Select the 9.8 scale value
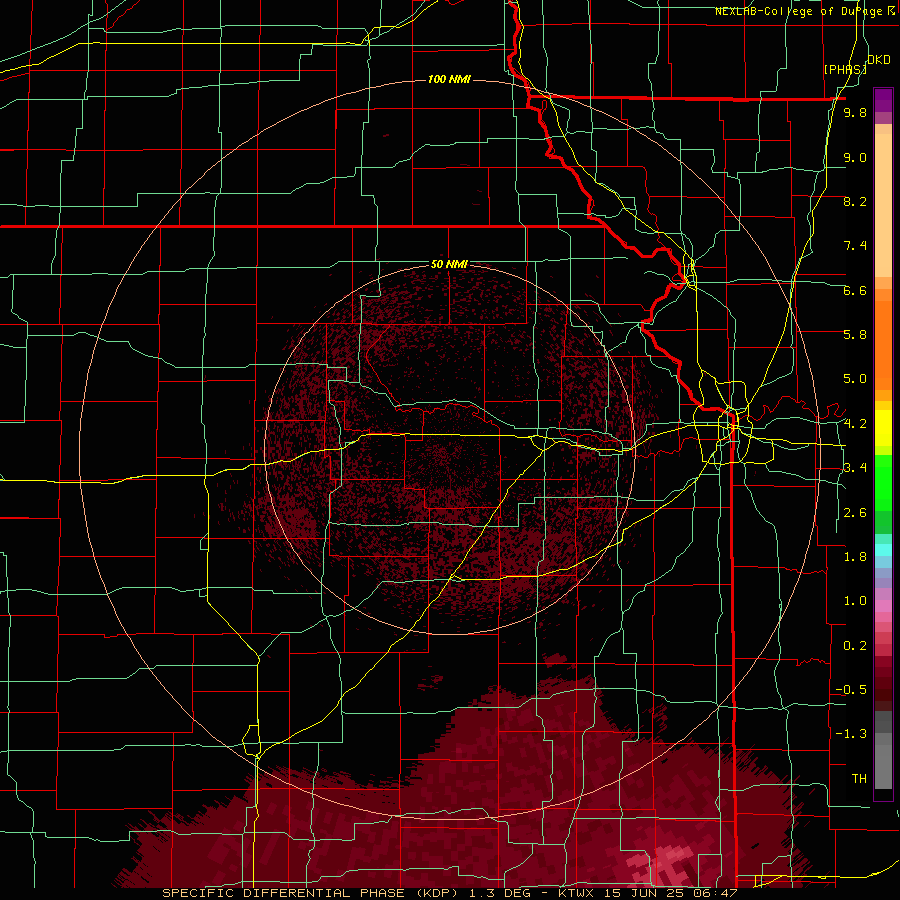Viewport: 900px width, 900px height. (855, 113)
